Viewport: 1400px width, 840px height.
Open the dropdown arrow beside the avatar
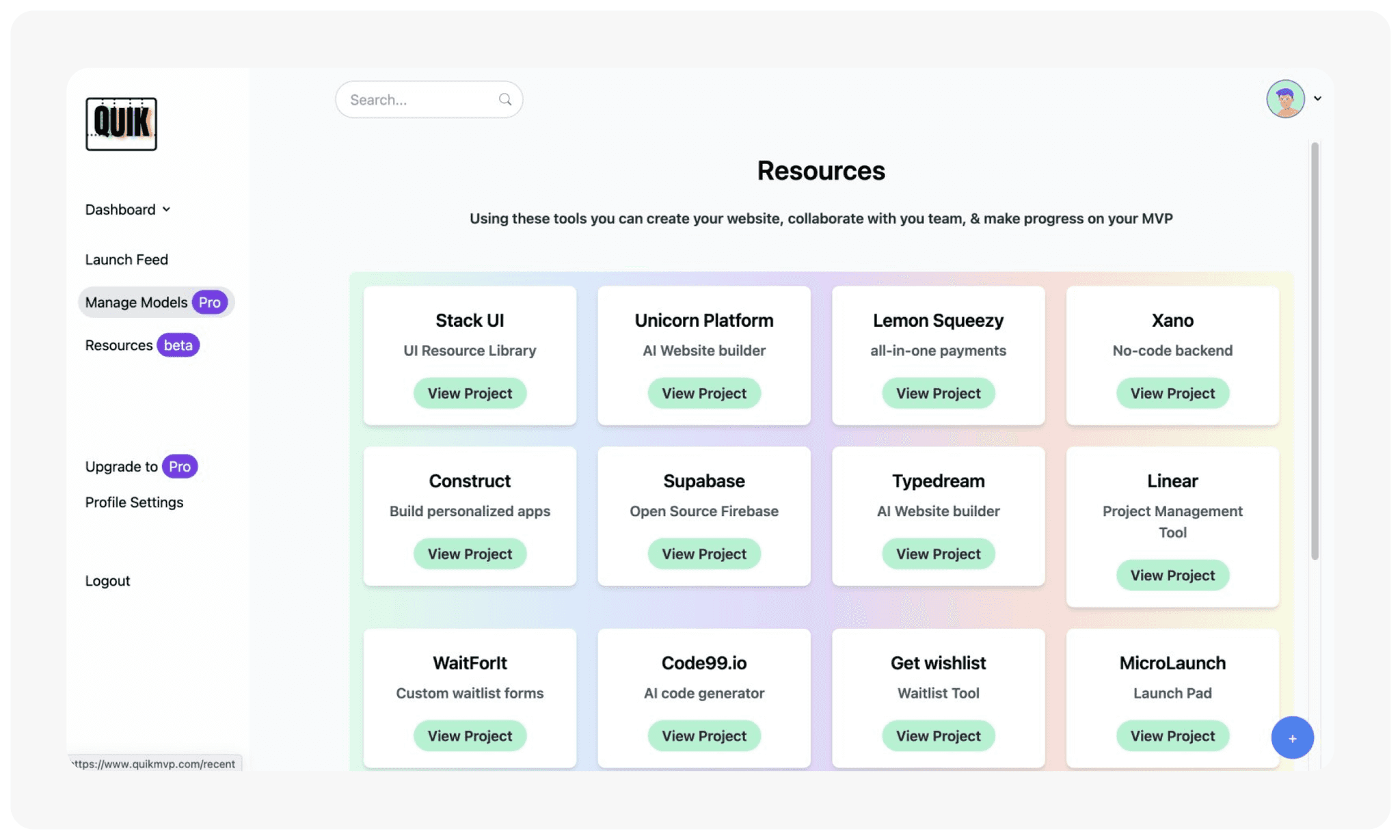pyautogui.click(x=1317, y=98)
